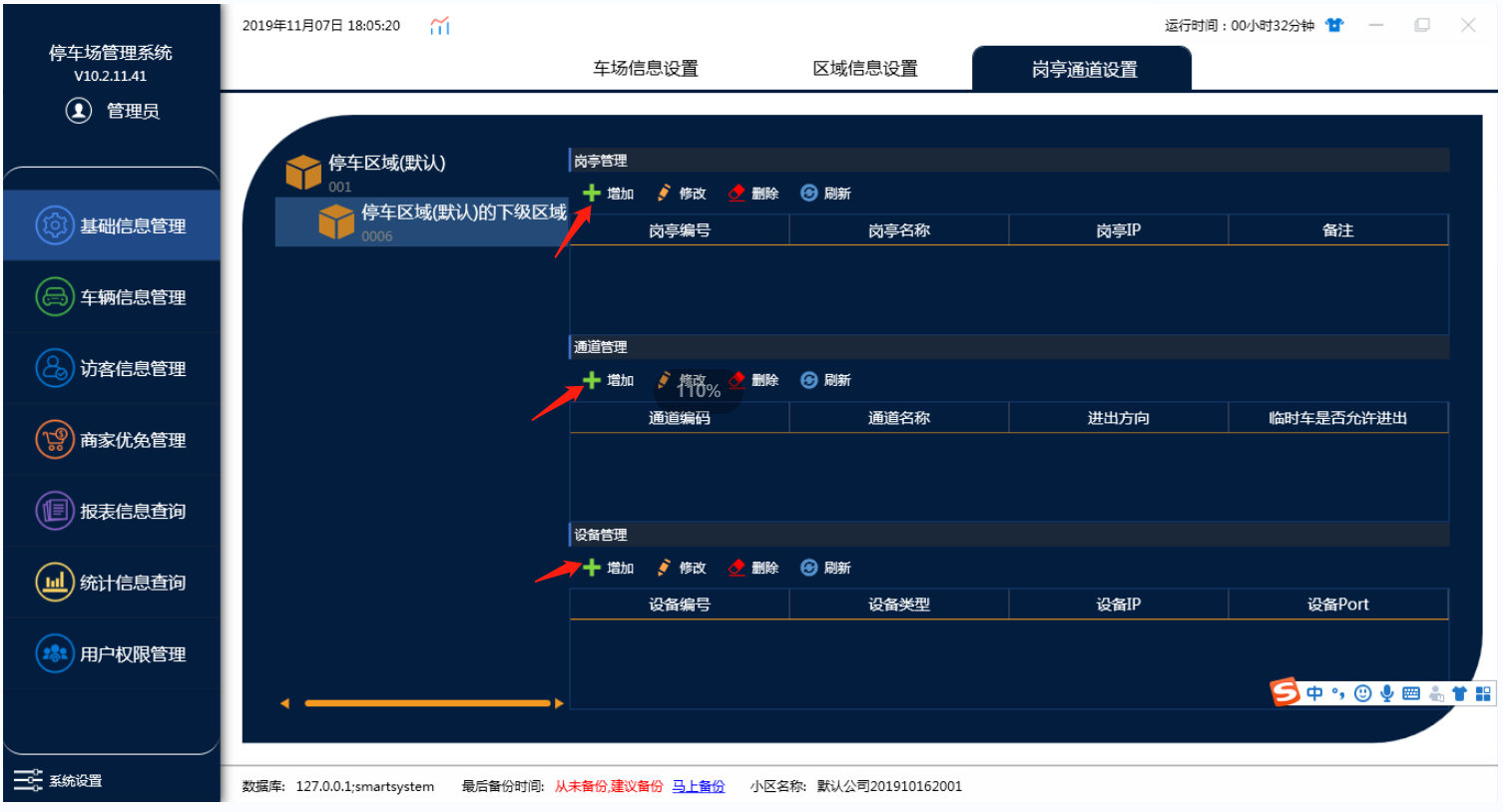Click the 设备编号 column header
1503x812 pixels.
(x=680, y=605)
